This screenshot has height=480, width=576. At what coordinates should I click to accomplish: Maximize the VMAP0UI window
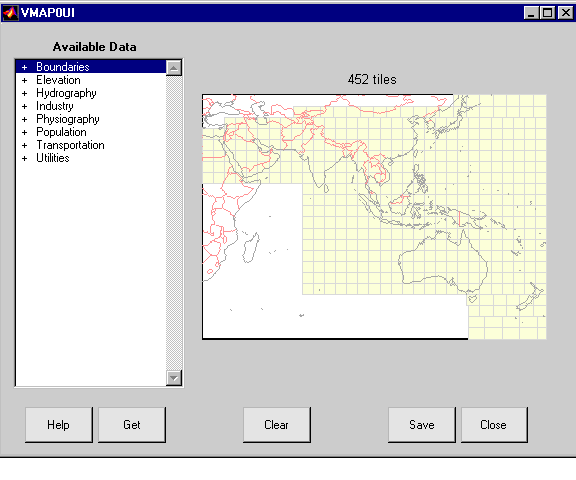547,13
